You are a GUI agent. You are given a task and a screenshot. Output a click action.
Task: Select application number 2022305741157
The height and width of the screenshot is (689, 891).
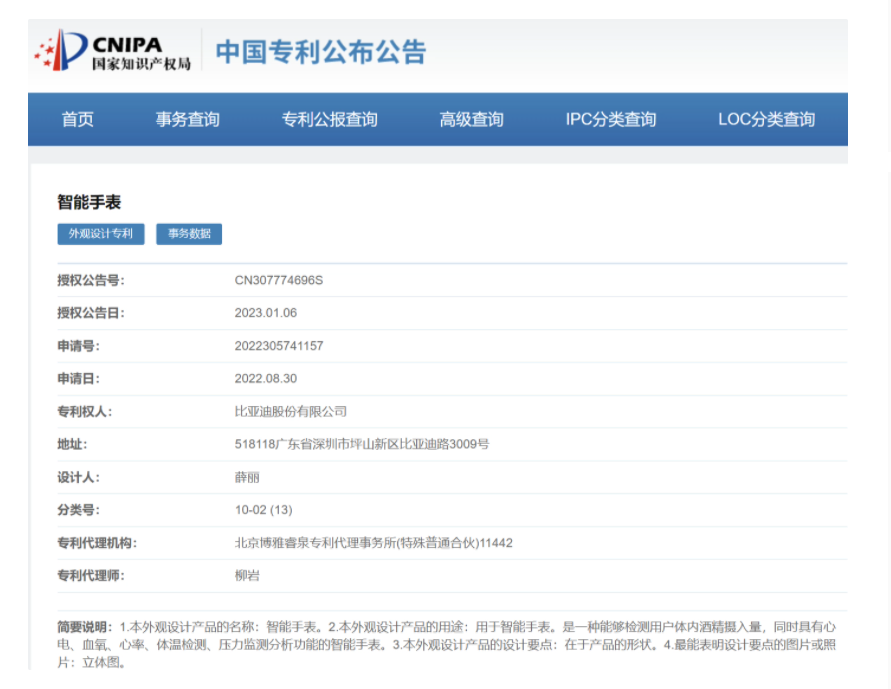coord(278,346)
